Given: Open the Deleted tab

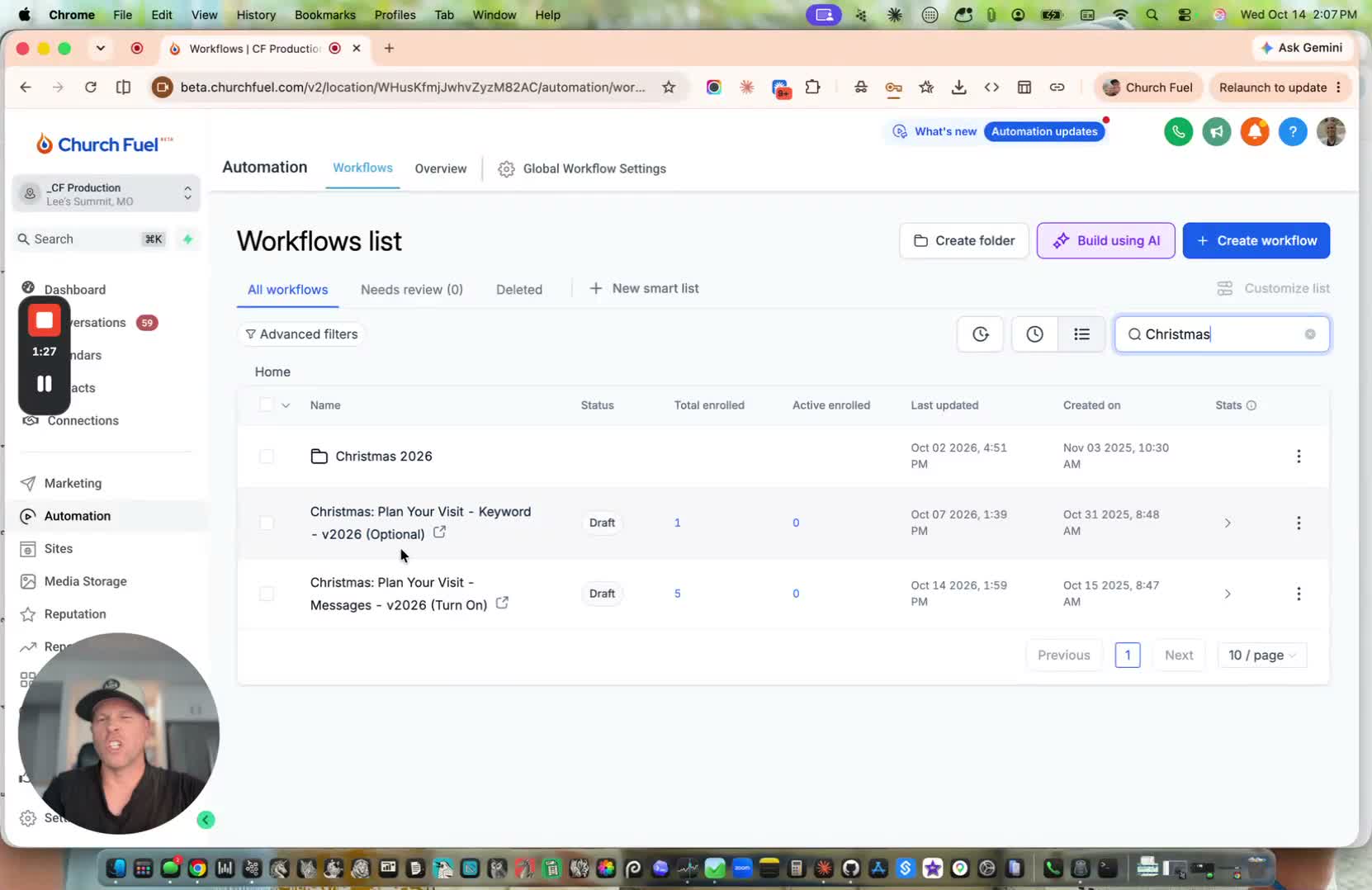Looking at the screenshot, I should 519,290.
